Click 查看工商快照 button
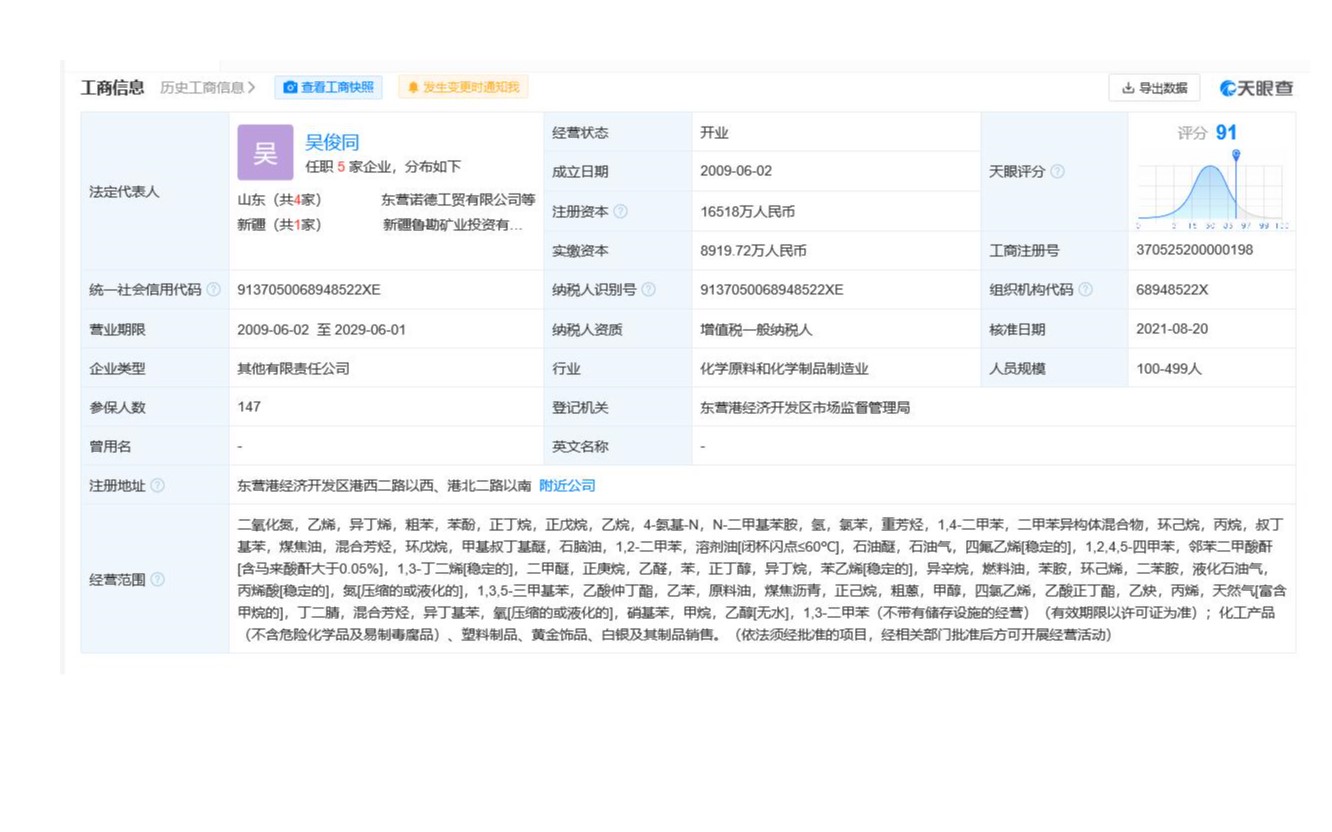 [329, 88]
